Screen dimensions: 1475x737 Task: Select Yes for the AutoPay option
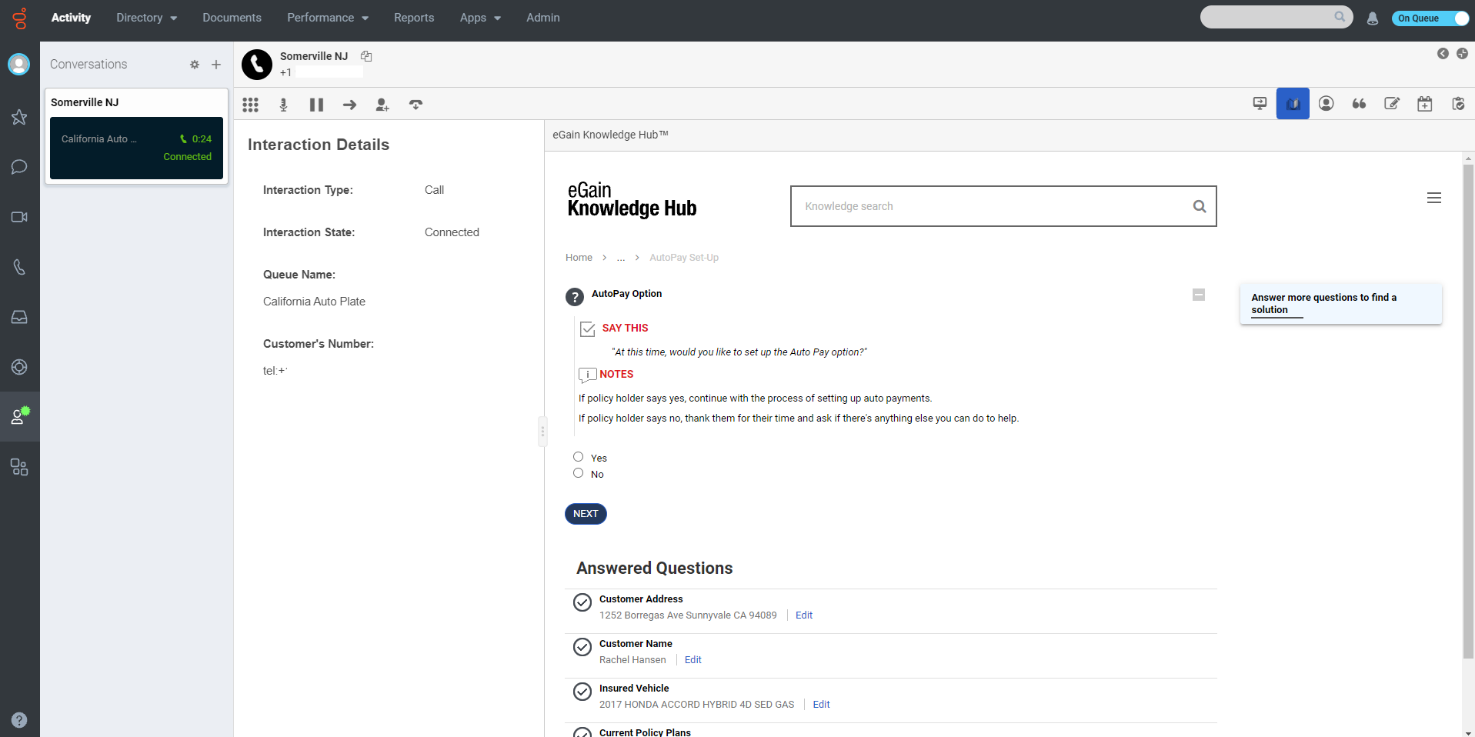tap(578, 456)
